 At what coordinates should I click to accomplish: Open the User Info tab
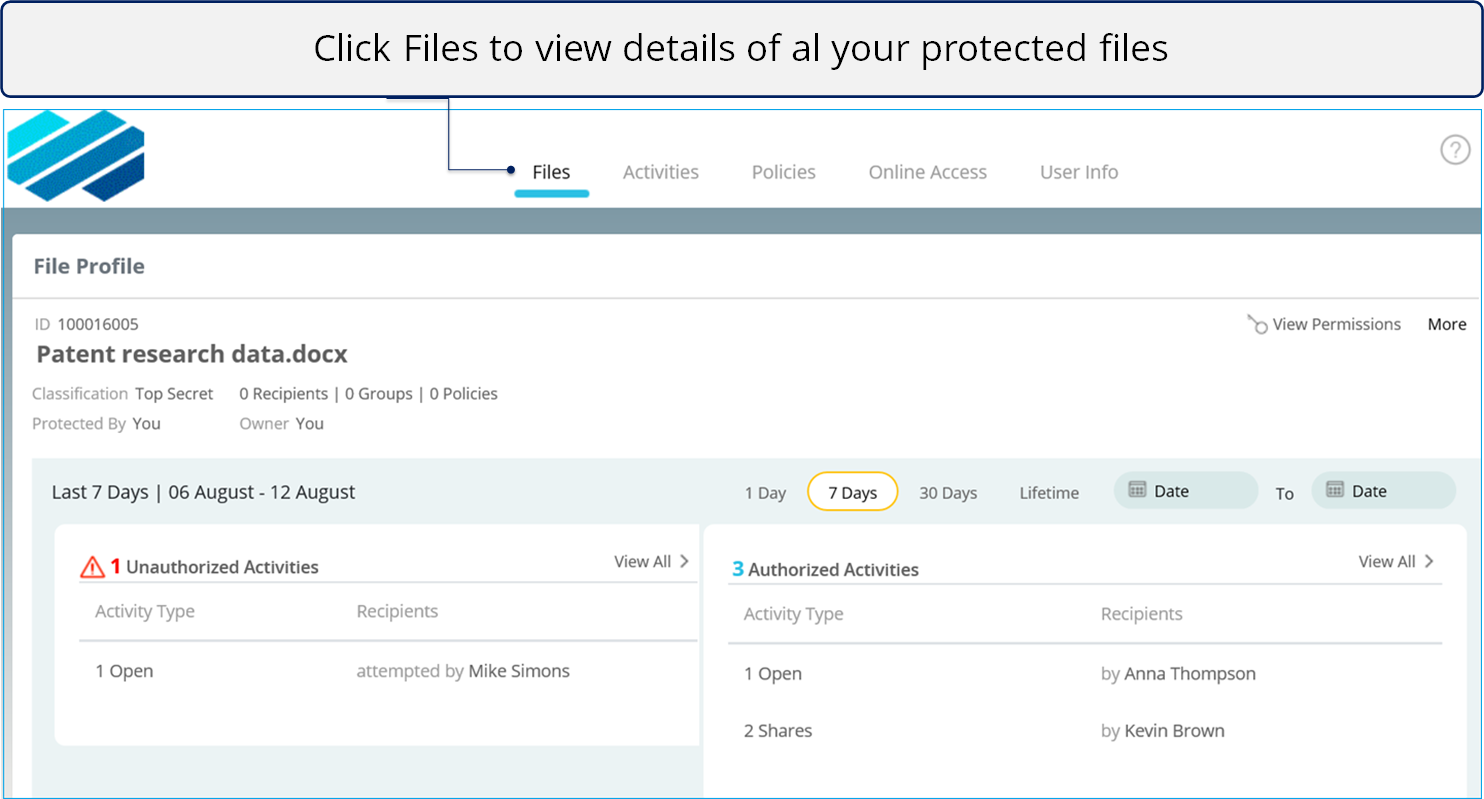click(x=1078, y=172)
